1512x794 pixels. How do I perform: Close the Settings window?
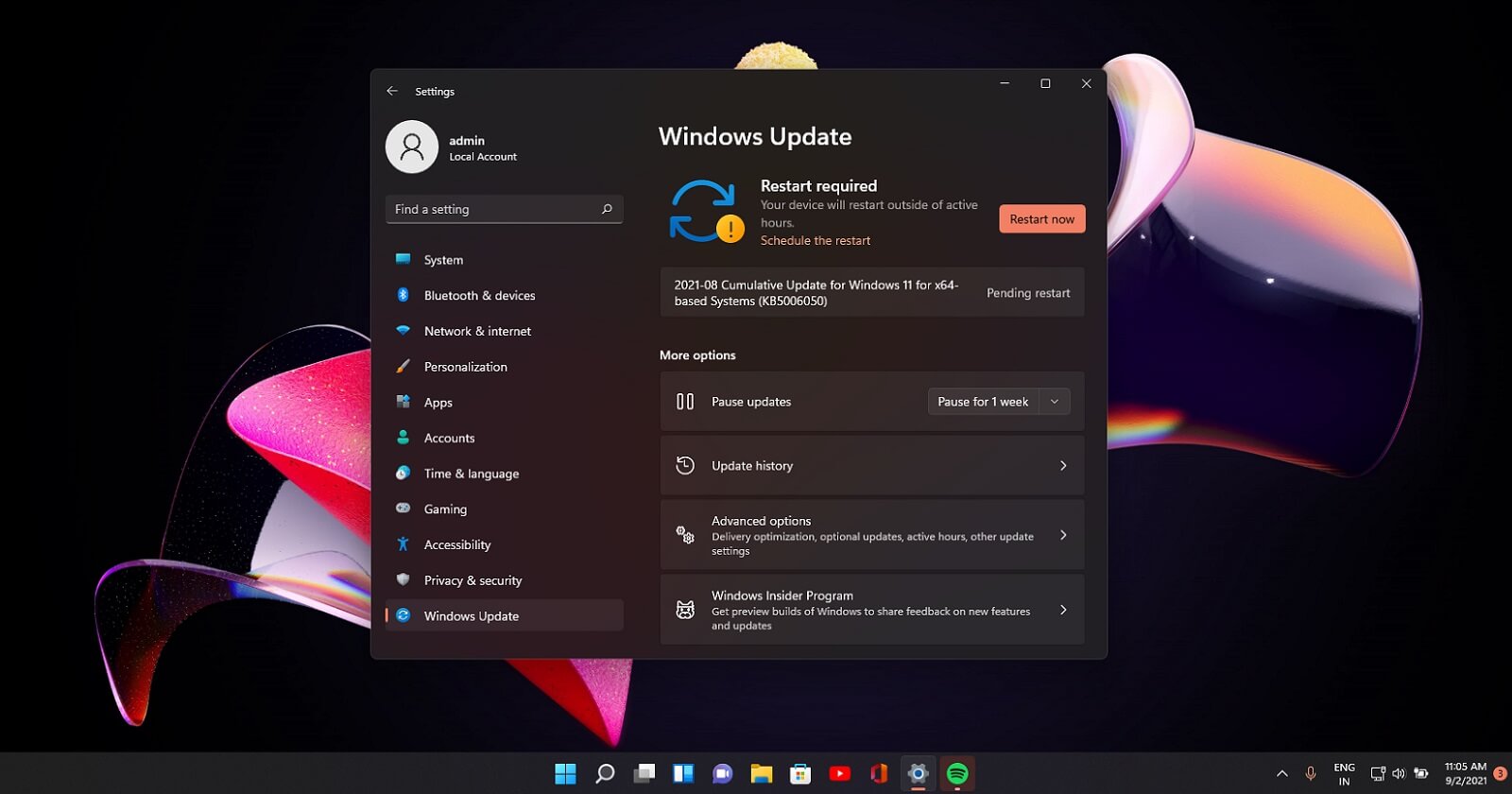click(1087, 84)
